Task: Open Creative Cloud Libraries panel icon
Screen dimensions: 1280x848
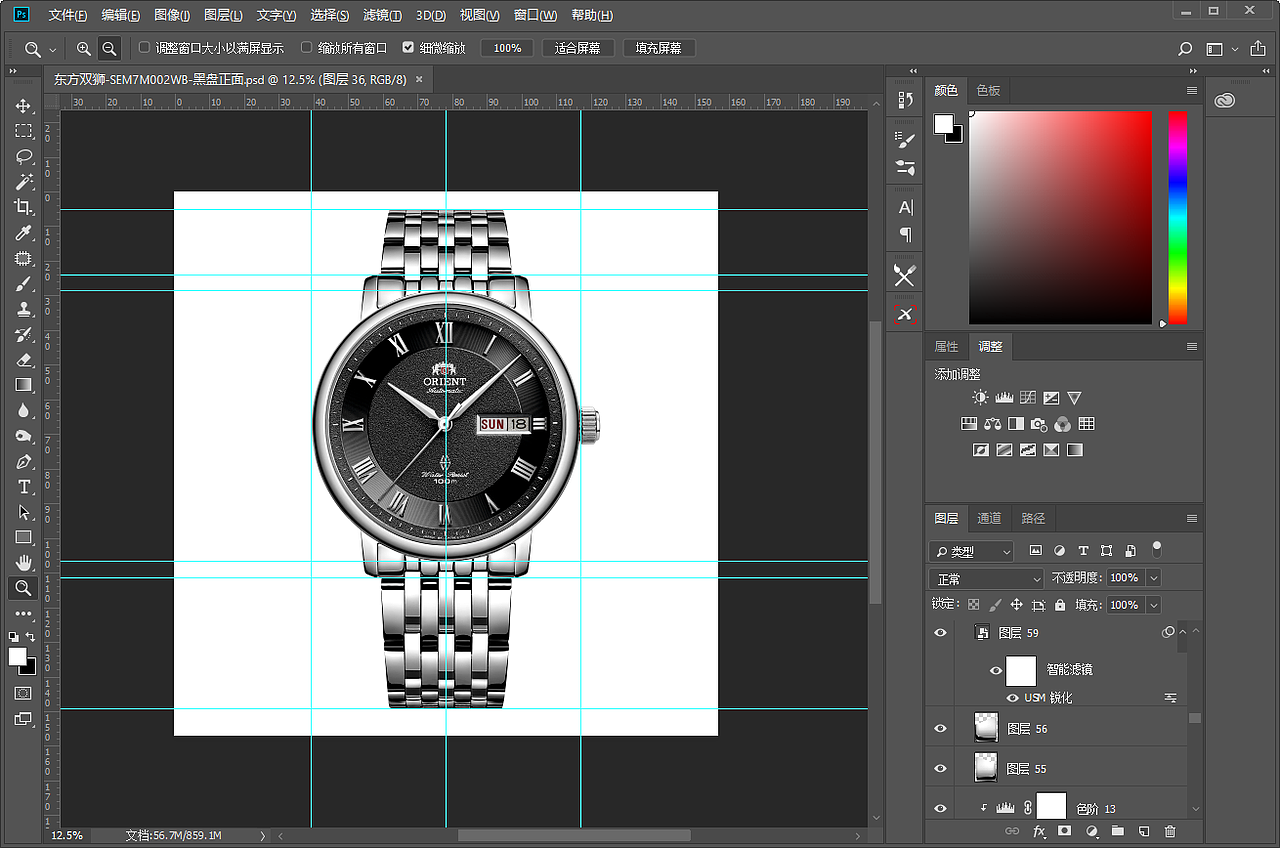Action: coord(1226,100)
